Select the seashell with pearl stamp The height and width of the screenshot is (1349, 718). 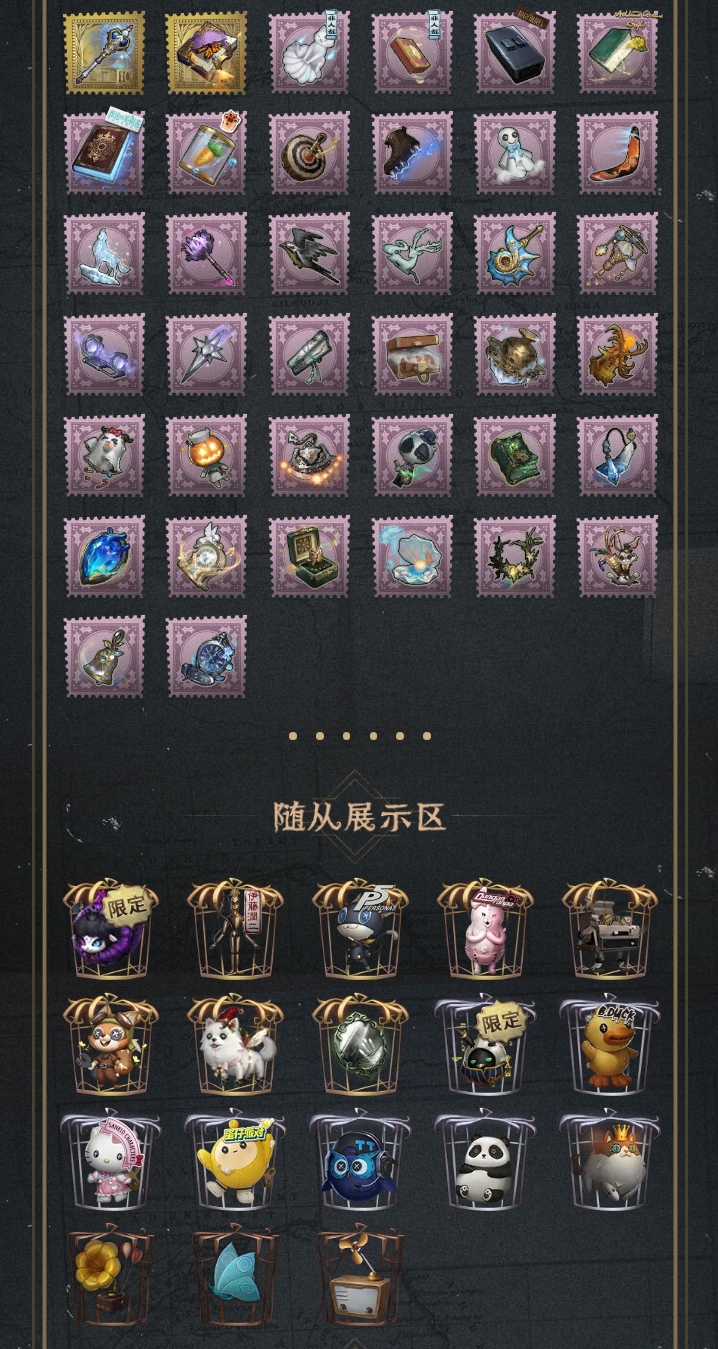[412, 556]
